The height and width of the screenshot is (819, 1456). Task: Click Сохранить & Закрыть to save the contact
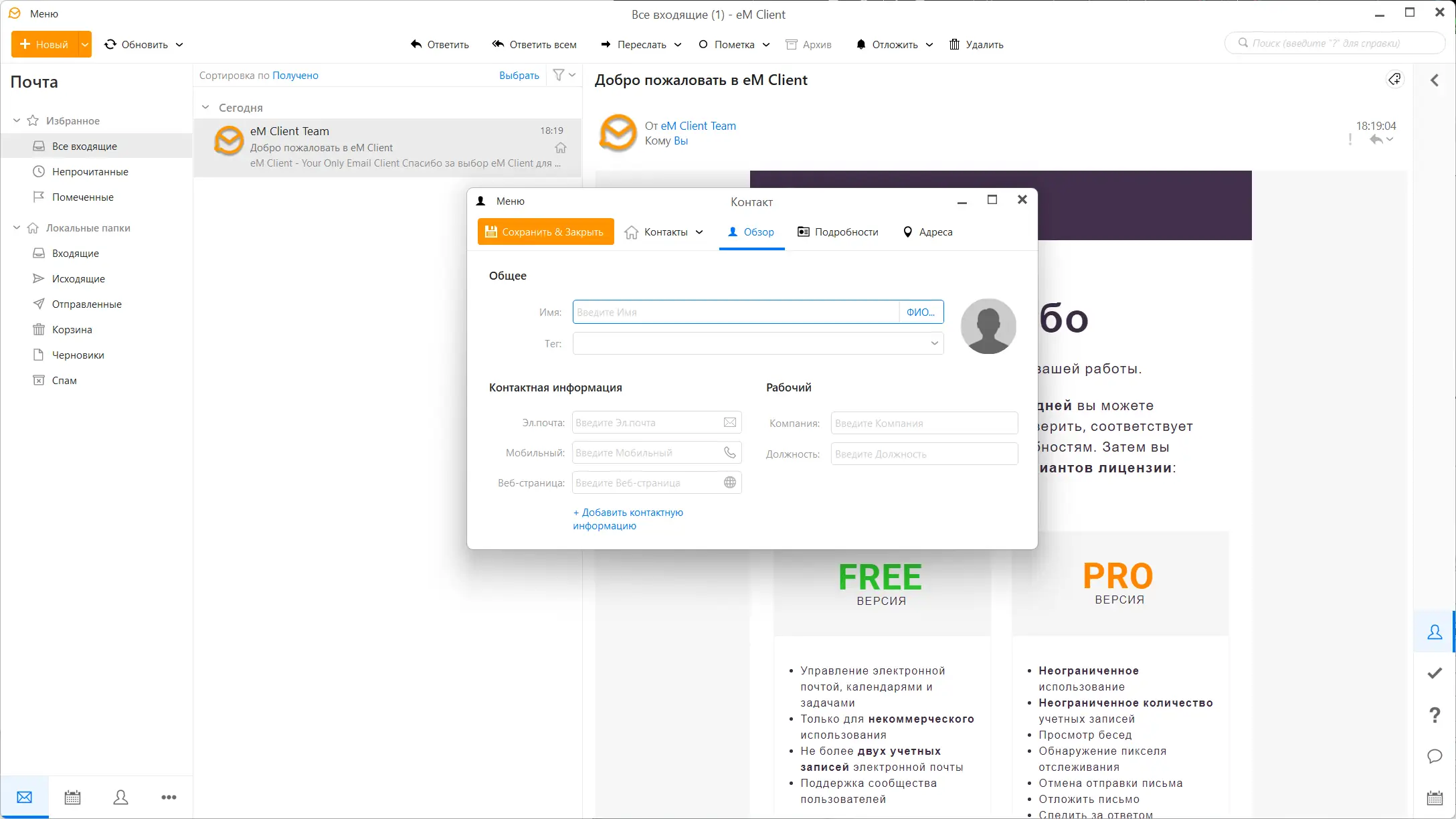pyautogui.click(x=545, y=232)
